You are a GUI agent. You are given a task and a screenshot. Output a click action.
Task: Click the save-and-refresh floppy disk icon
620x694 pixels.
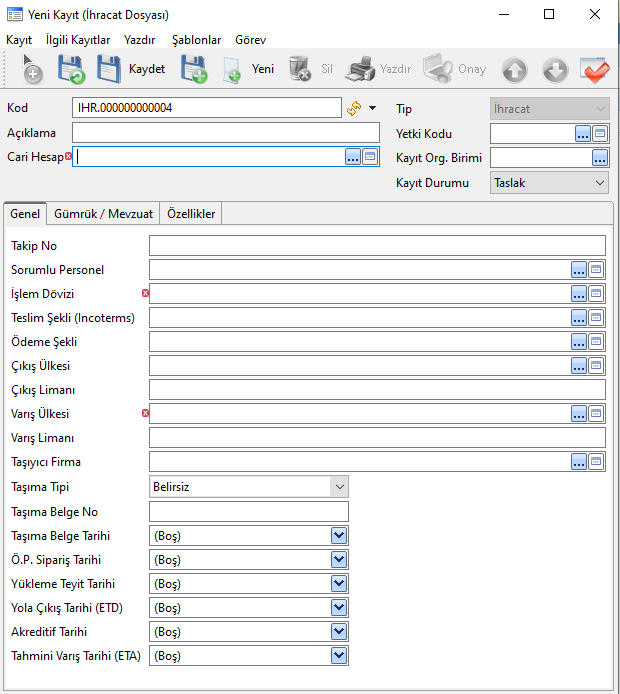pyautogui.click(x=70, y=69)
